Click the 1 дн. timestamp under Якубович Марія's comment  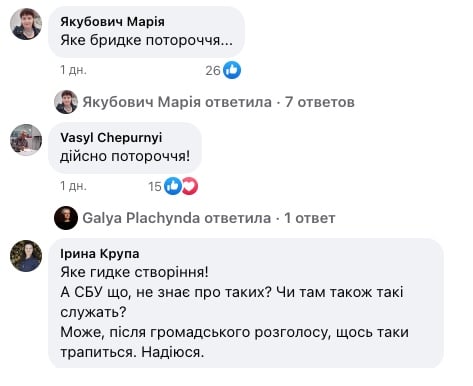click(73, 70)
